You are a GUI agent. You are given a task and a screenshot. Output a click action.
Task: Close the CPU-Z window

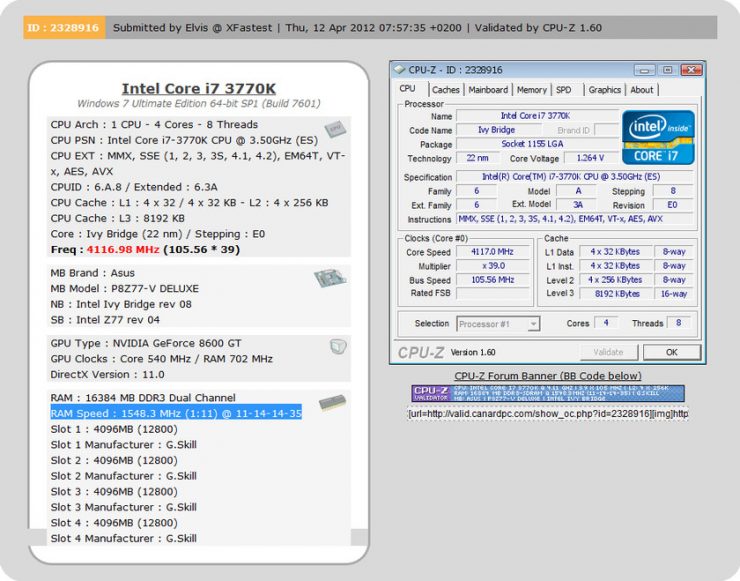click(x=691, y=70)
